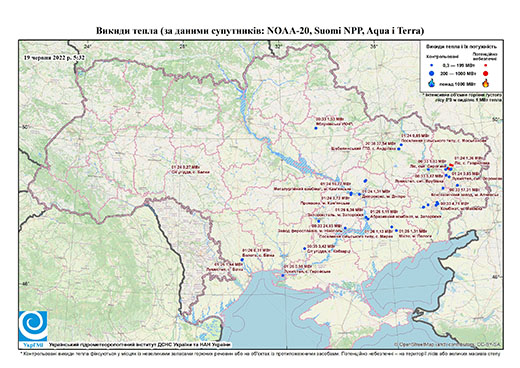Click the small red dot legend symbol
Image resolution: width=520 pixels, height=368 pixels.
[486, 65]
